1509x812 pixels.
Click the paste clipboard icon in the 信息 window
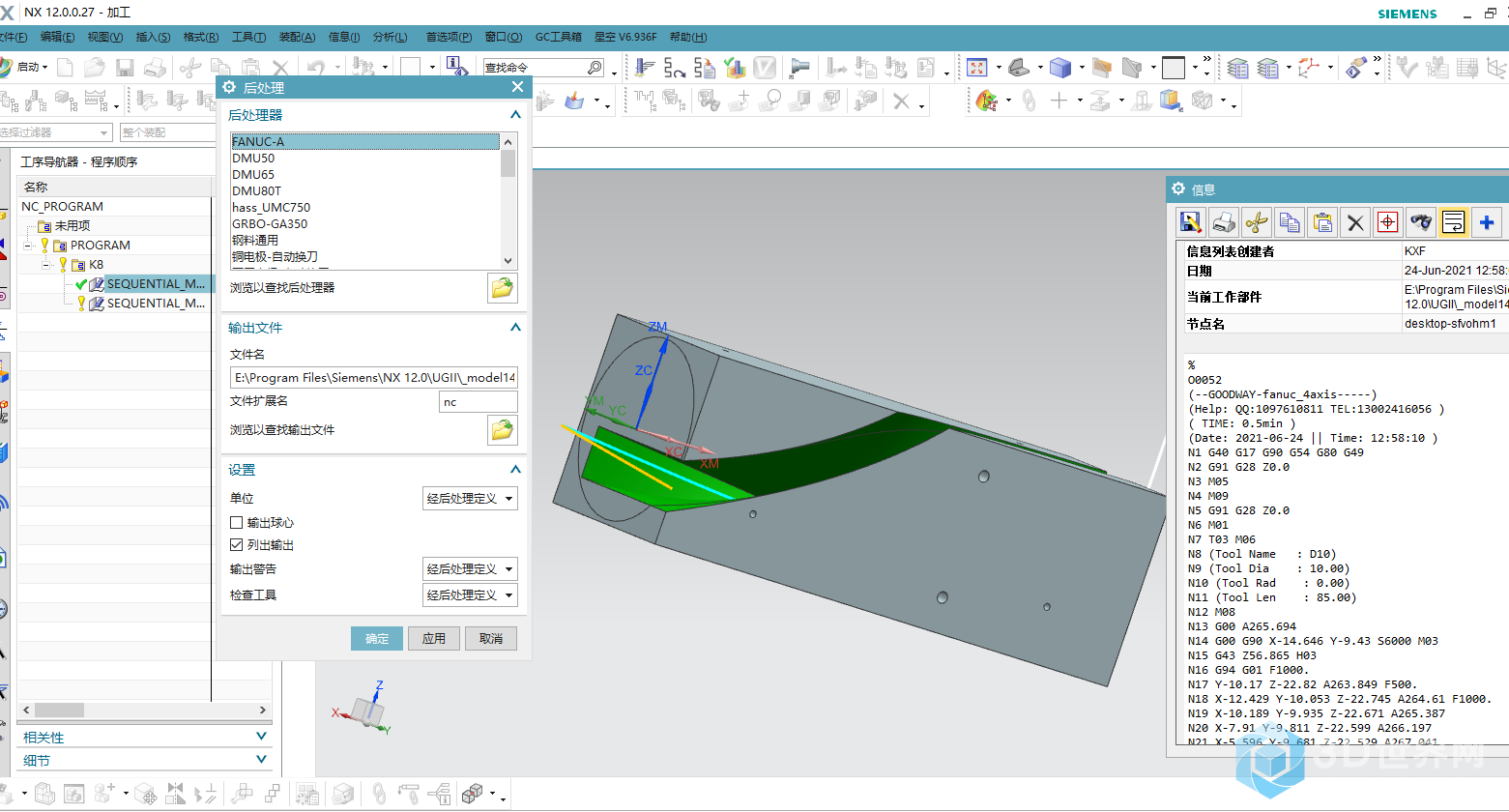click(x=1322, y=222)
